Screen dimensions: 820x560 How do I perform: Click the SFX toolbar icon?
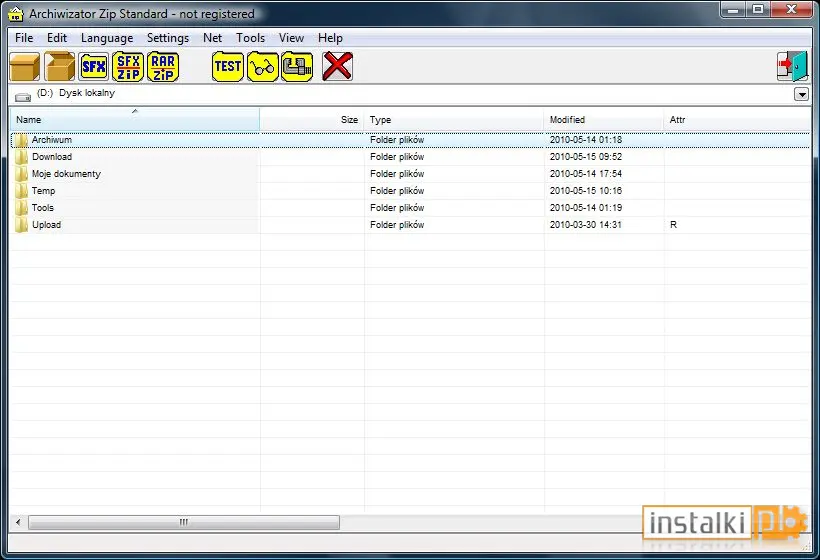tap(94, 66)
